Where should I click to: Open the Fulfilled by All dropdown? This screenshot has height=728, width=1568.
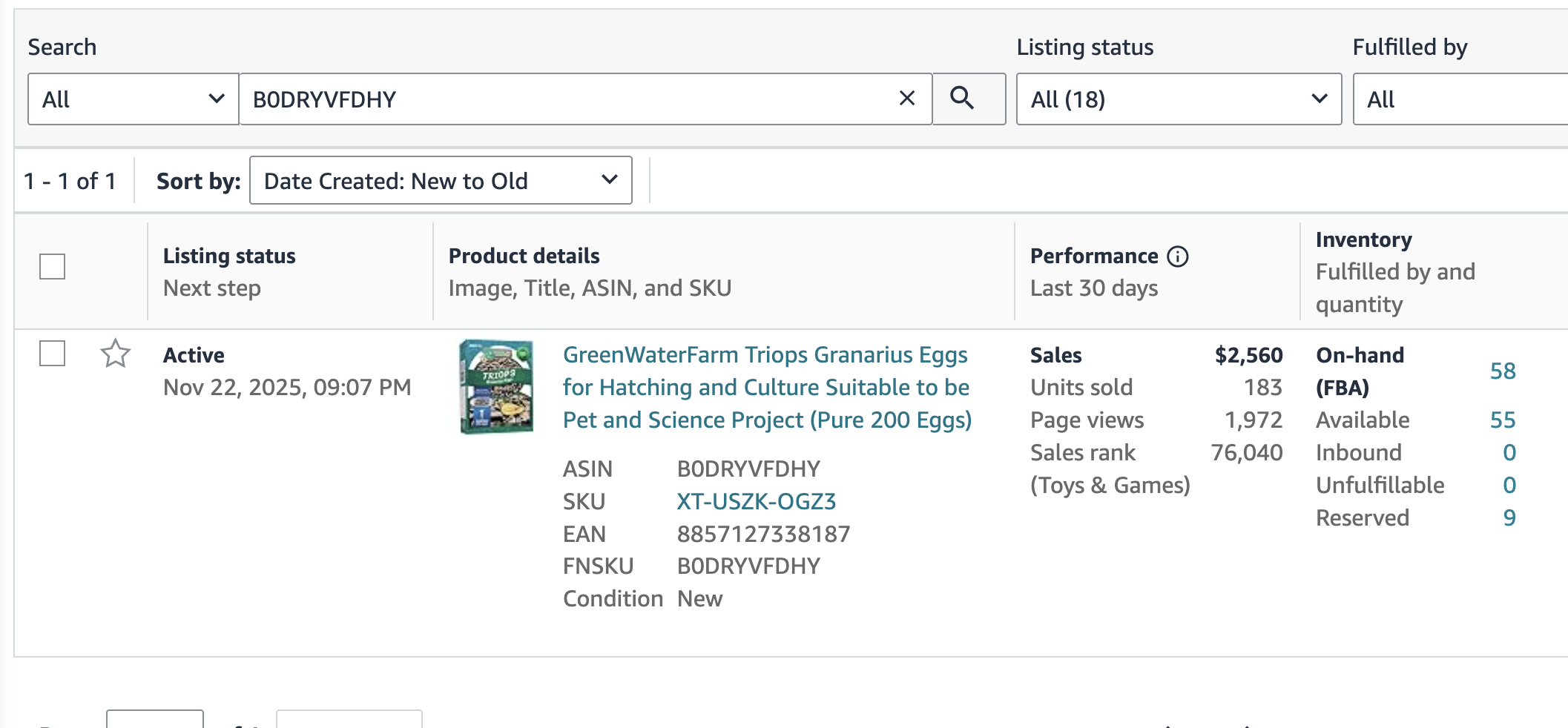pos(1460,99)
